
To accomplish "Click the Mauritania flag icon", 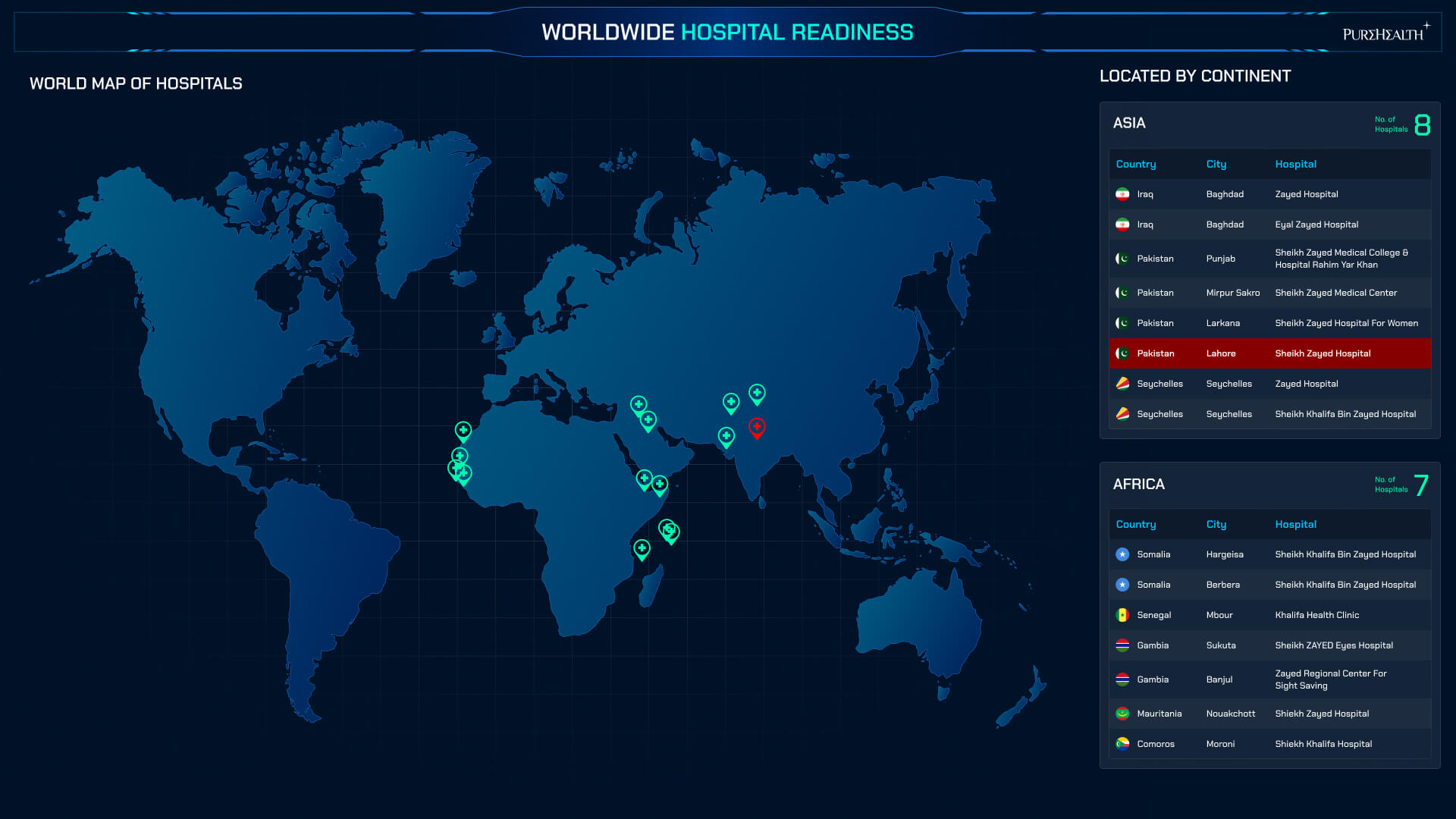I will tap(1122, 714).
